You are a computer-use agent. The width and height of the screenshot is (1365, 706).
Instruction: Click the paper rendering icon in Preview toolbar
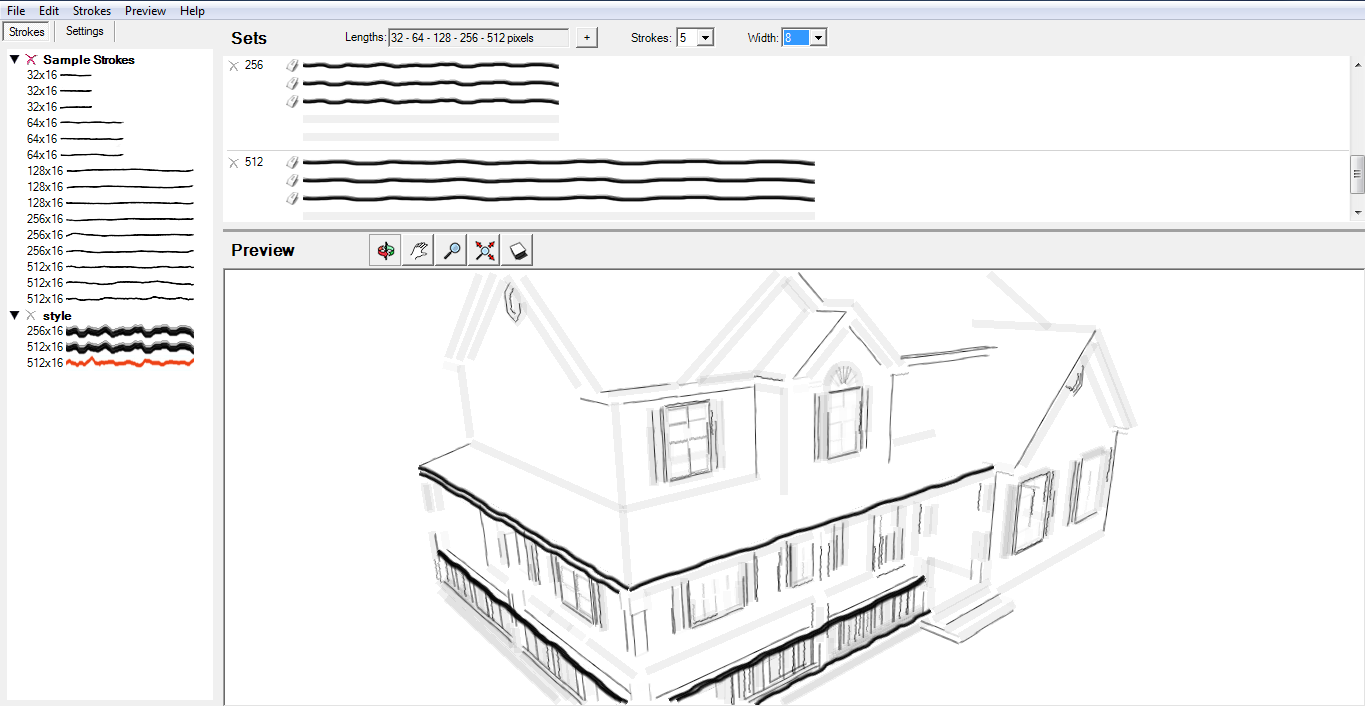click(x=517, y=249)
